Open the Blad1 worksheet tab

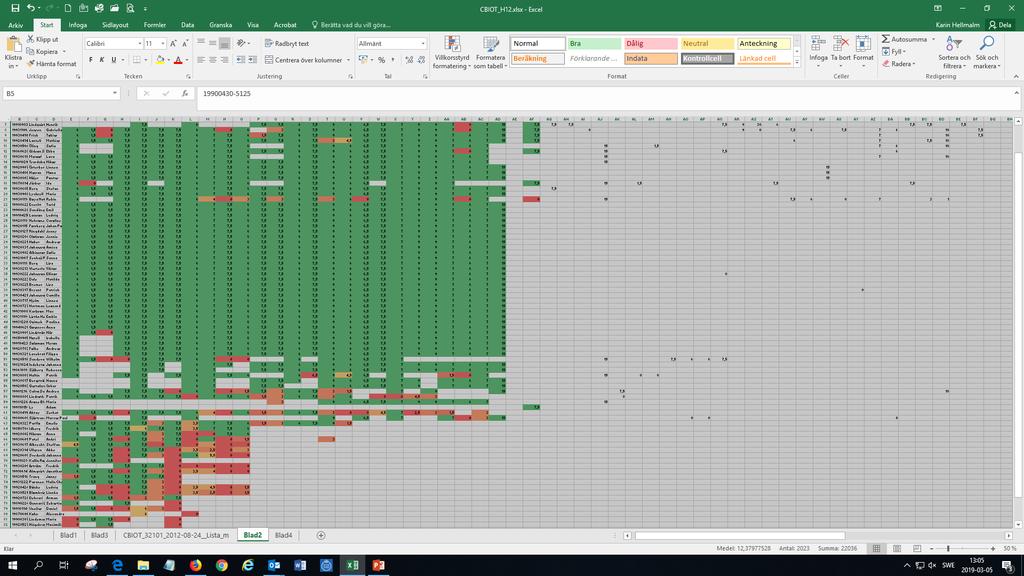coord(68,535)
